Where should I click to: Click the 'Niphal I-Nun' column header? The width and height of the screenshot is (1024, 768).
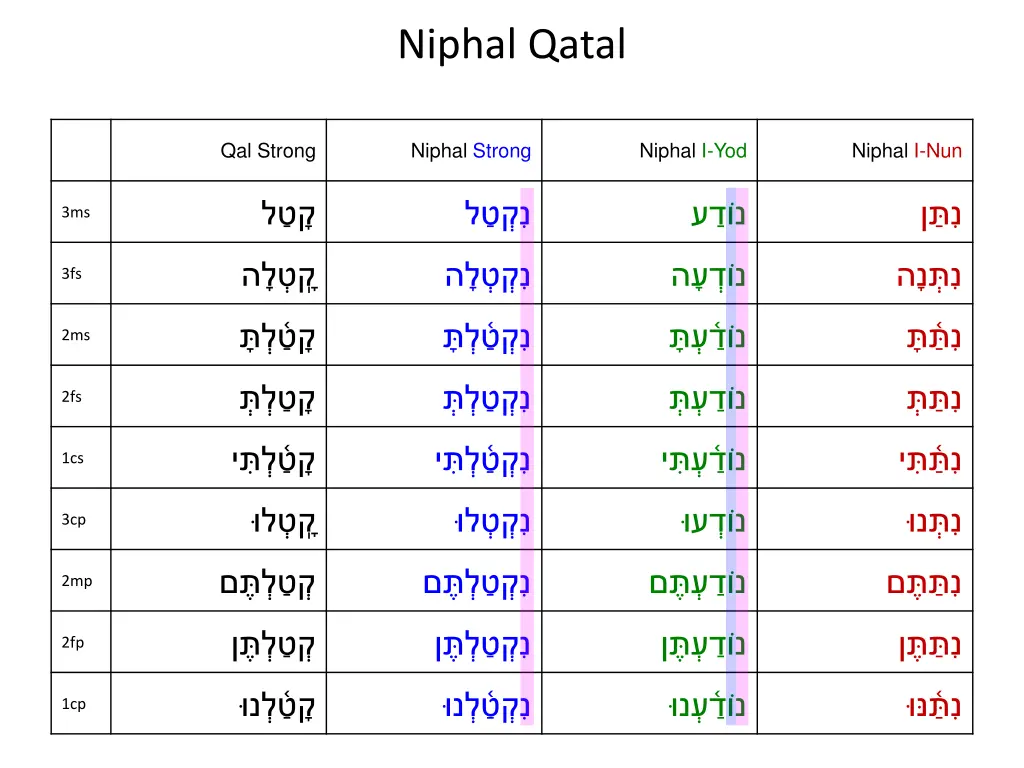906,151
